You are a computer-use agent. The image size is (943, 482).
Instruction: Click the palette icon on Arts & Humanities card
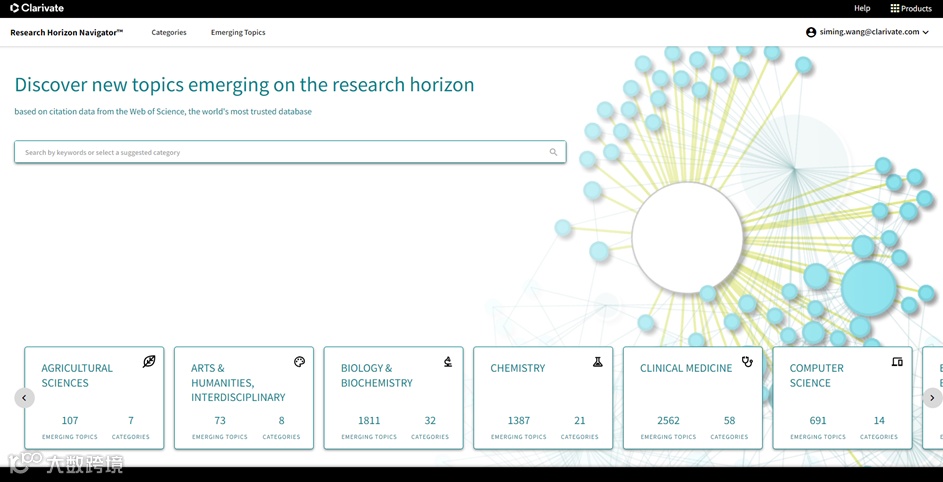[x=299, y=361]
